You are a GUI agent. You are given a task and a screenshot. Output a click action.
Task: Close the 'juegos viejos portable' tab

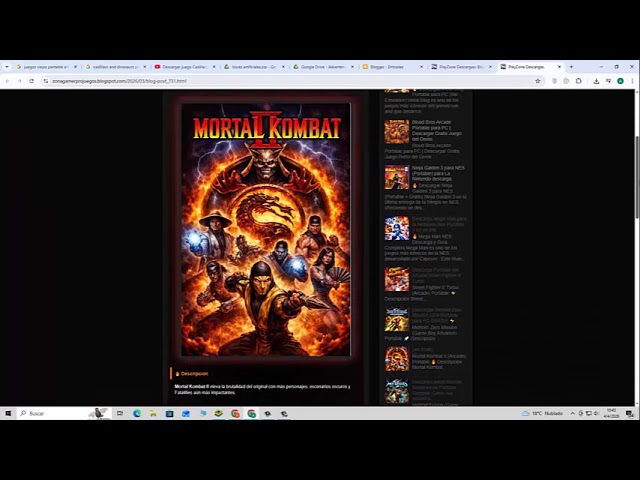[76, 67]
